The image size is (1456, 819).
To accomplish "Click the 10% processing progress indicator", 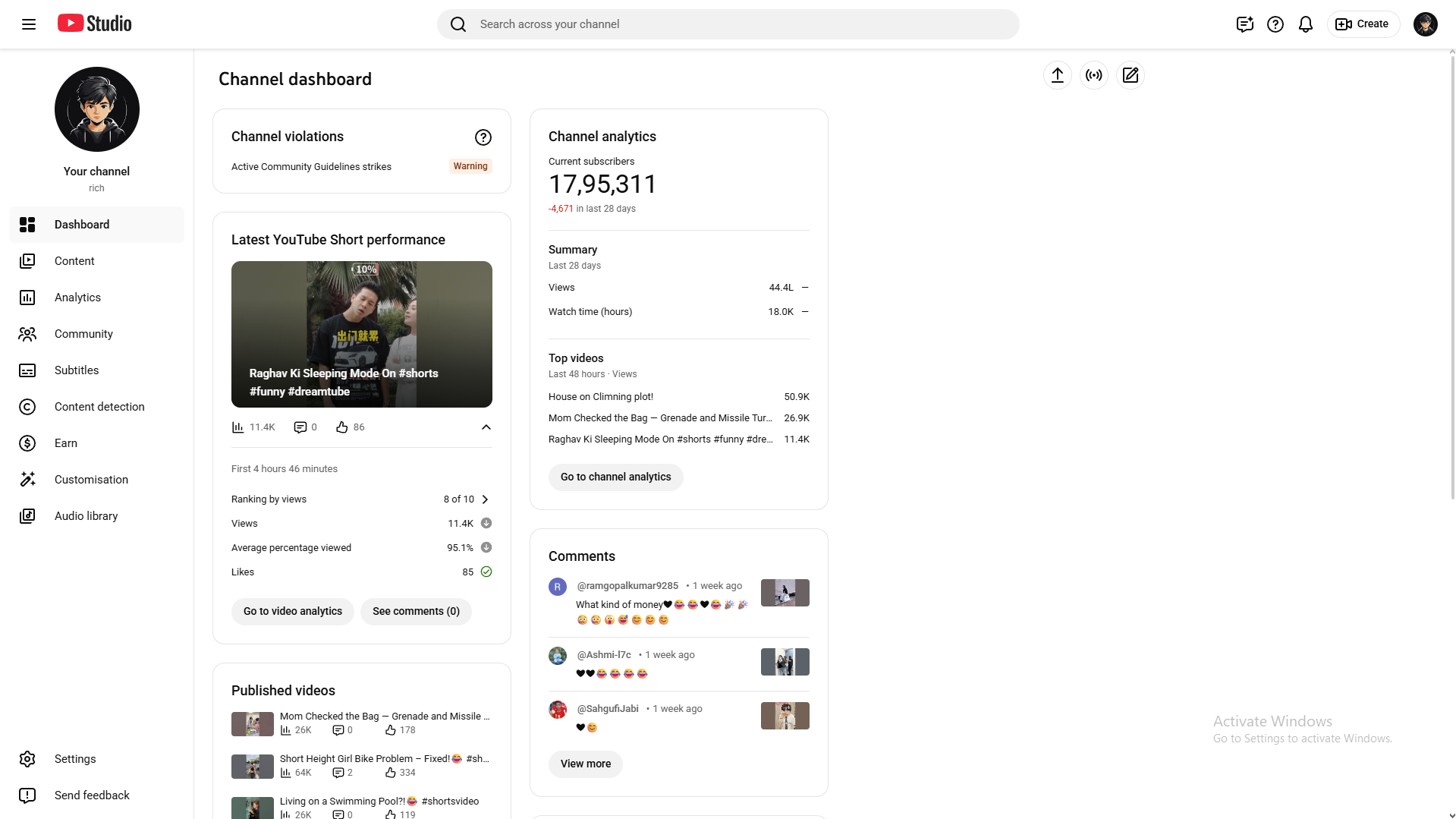I will (x=365, y=269).
